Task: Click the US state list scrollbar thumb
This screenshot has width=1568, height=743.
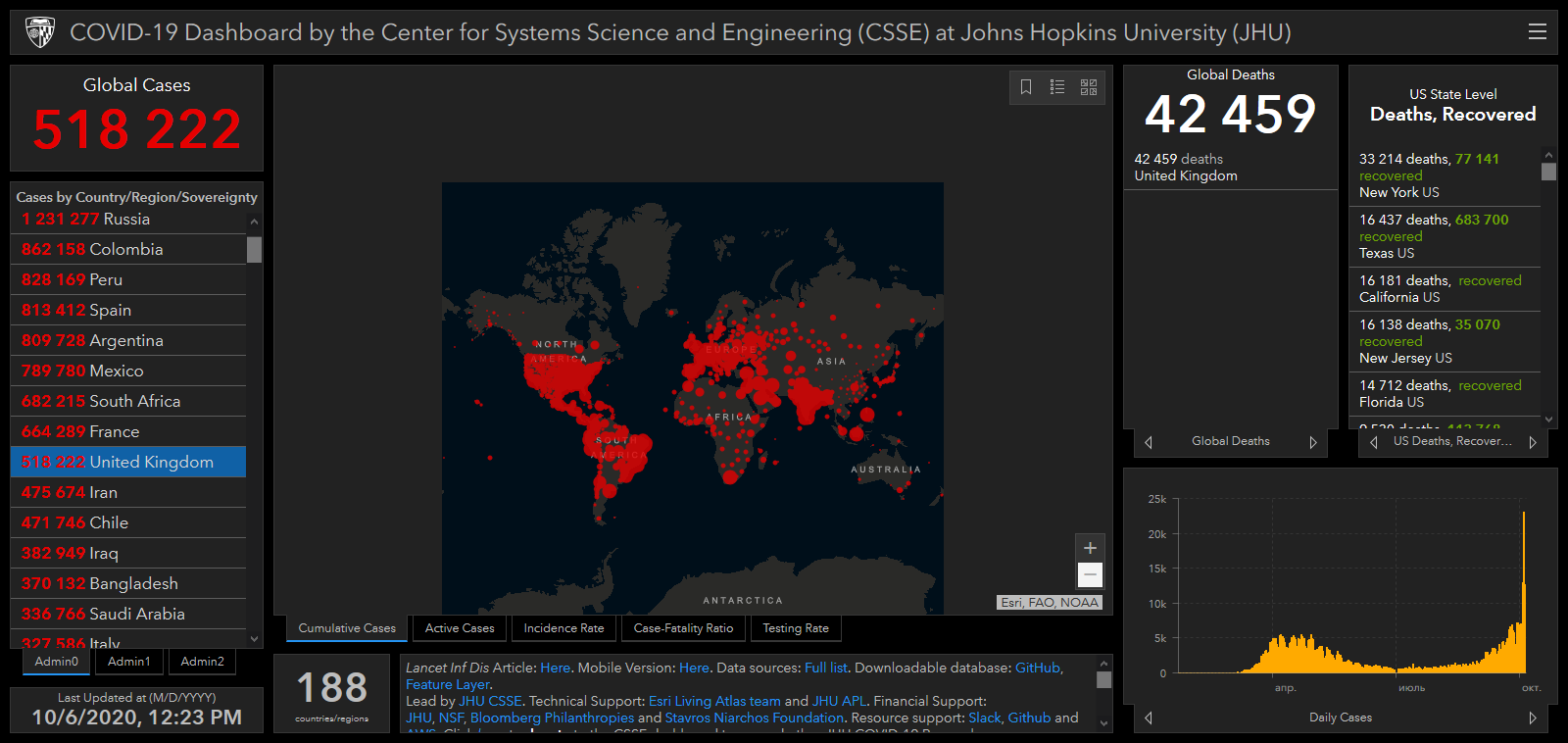Action: point(1548,172)
